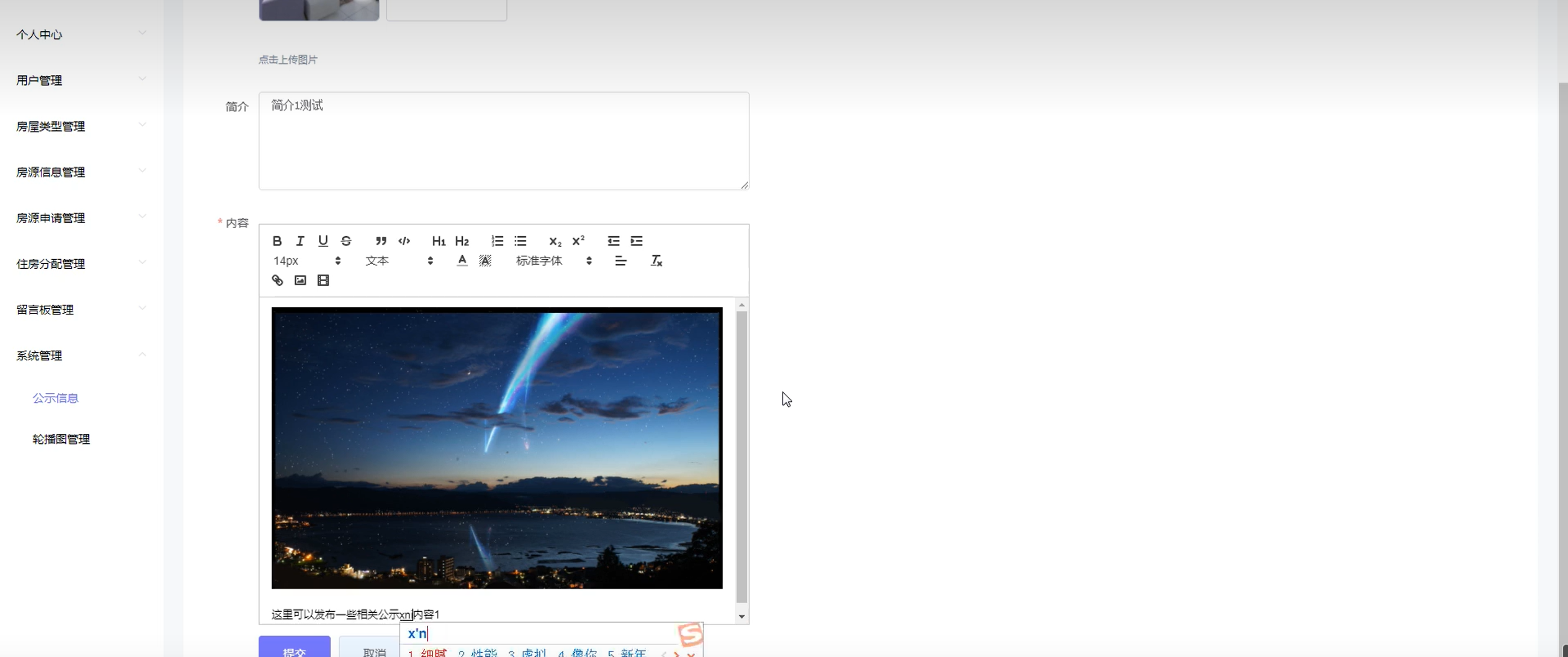Expand the 用户管理 sidebar menu

click(x=82, y=80)
